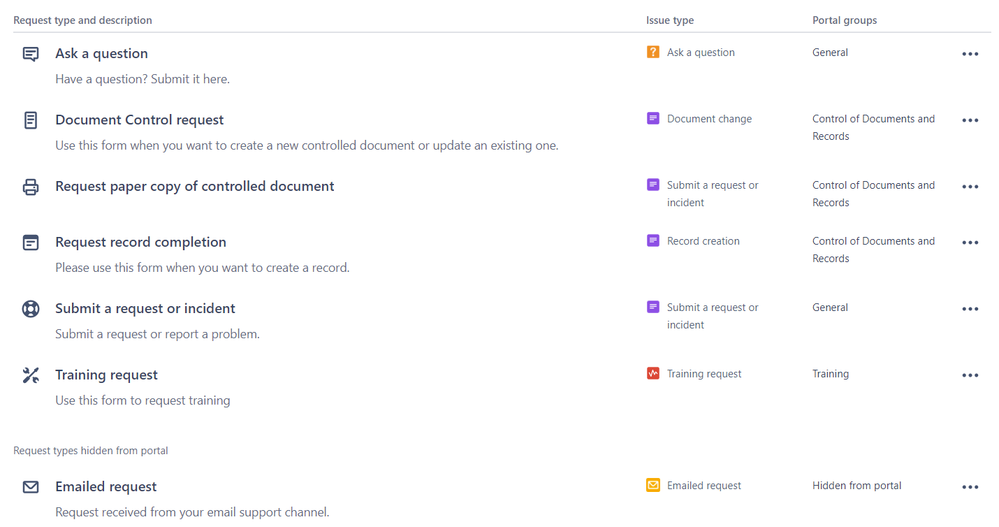Click 'Ask a question' text in Issue type column

(x=701, y=52)
